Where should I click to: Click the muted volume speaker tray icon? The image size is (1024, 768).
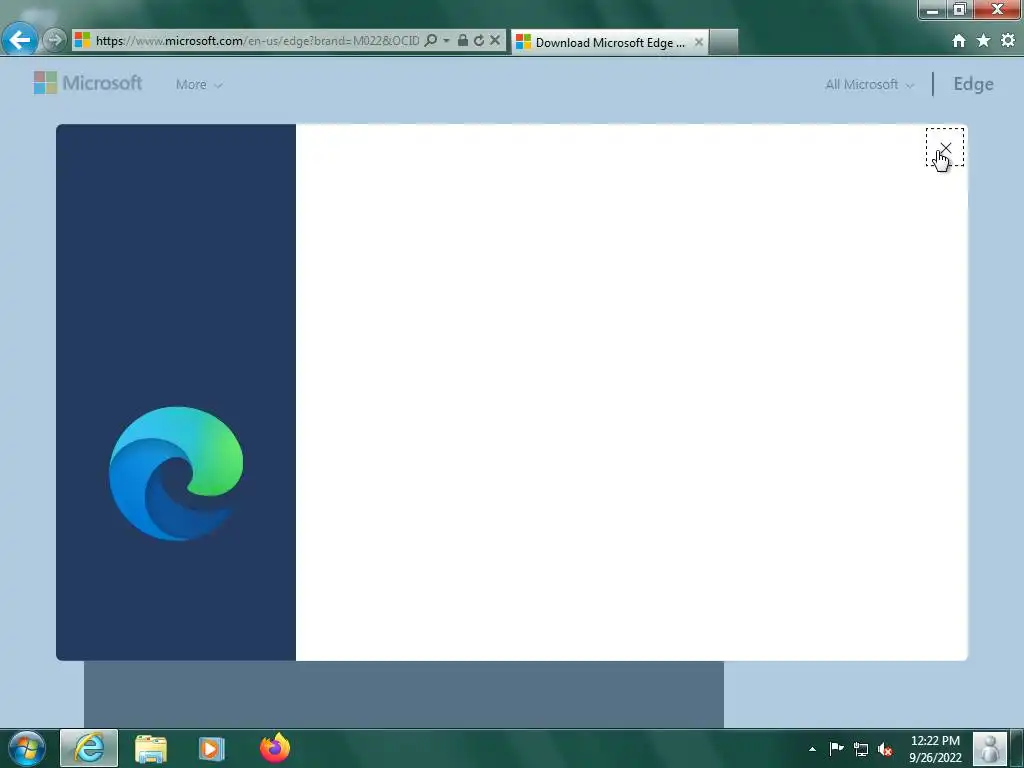point(885,749)
